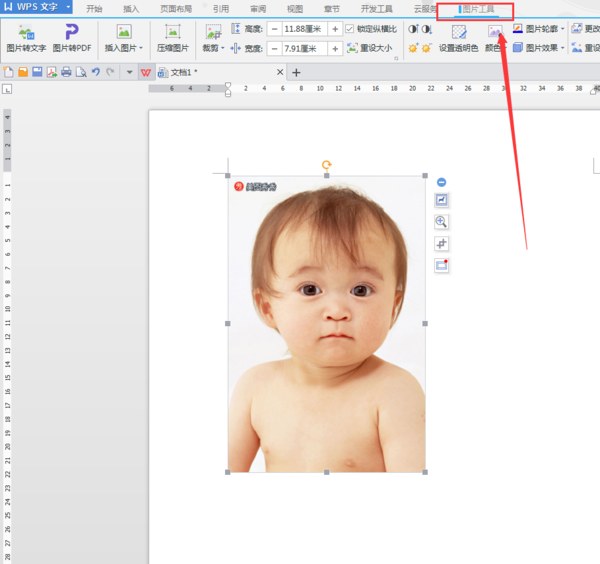600x564 pixels.
Task: Click the 设置透明色 (set transparent color) icon
Action: [x=458, y=32]
